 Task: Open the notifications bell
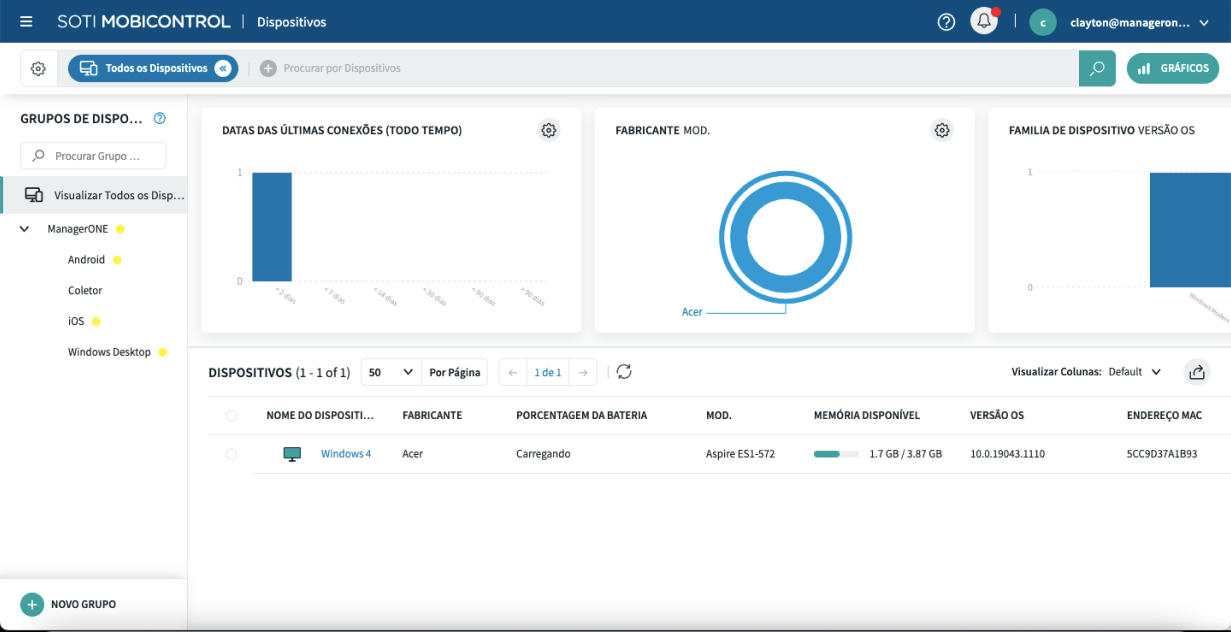pos(984,21)
